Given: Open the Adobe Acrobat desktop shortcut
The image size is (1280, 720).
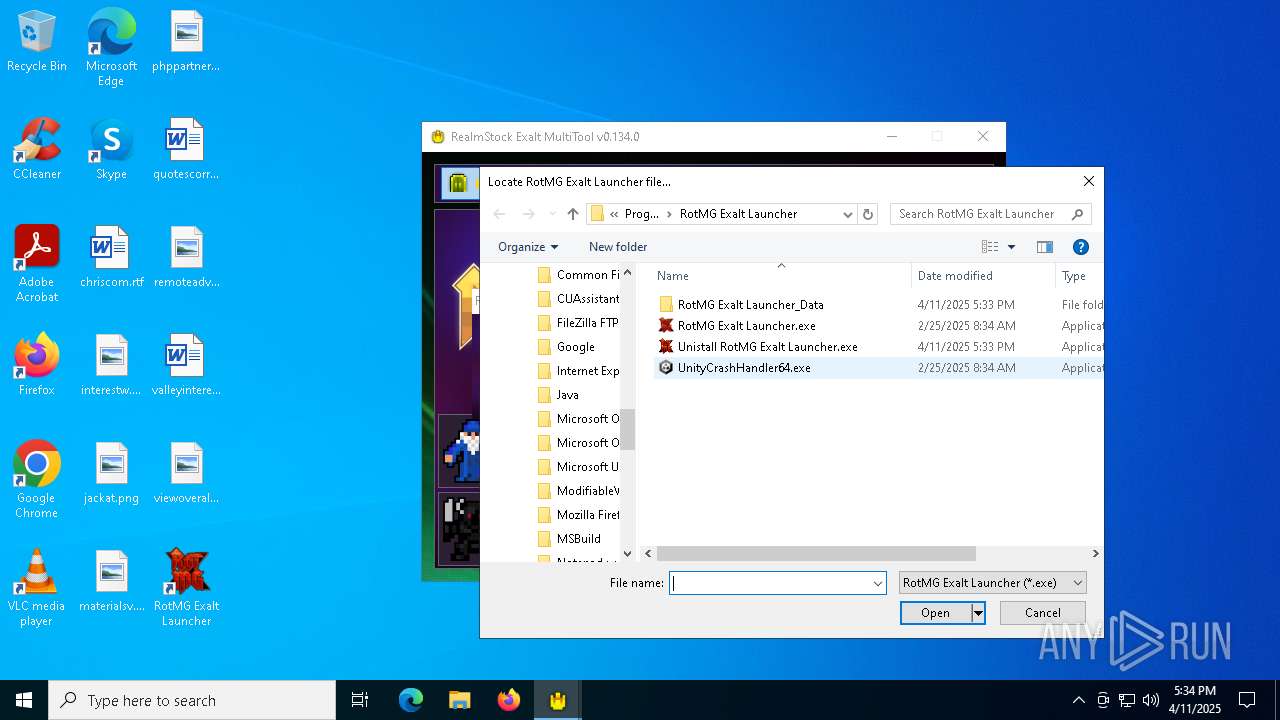Looking at the screenshot, I should point(37,264).
